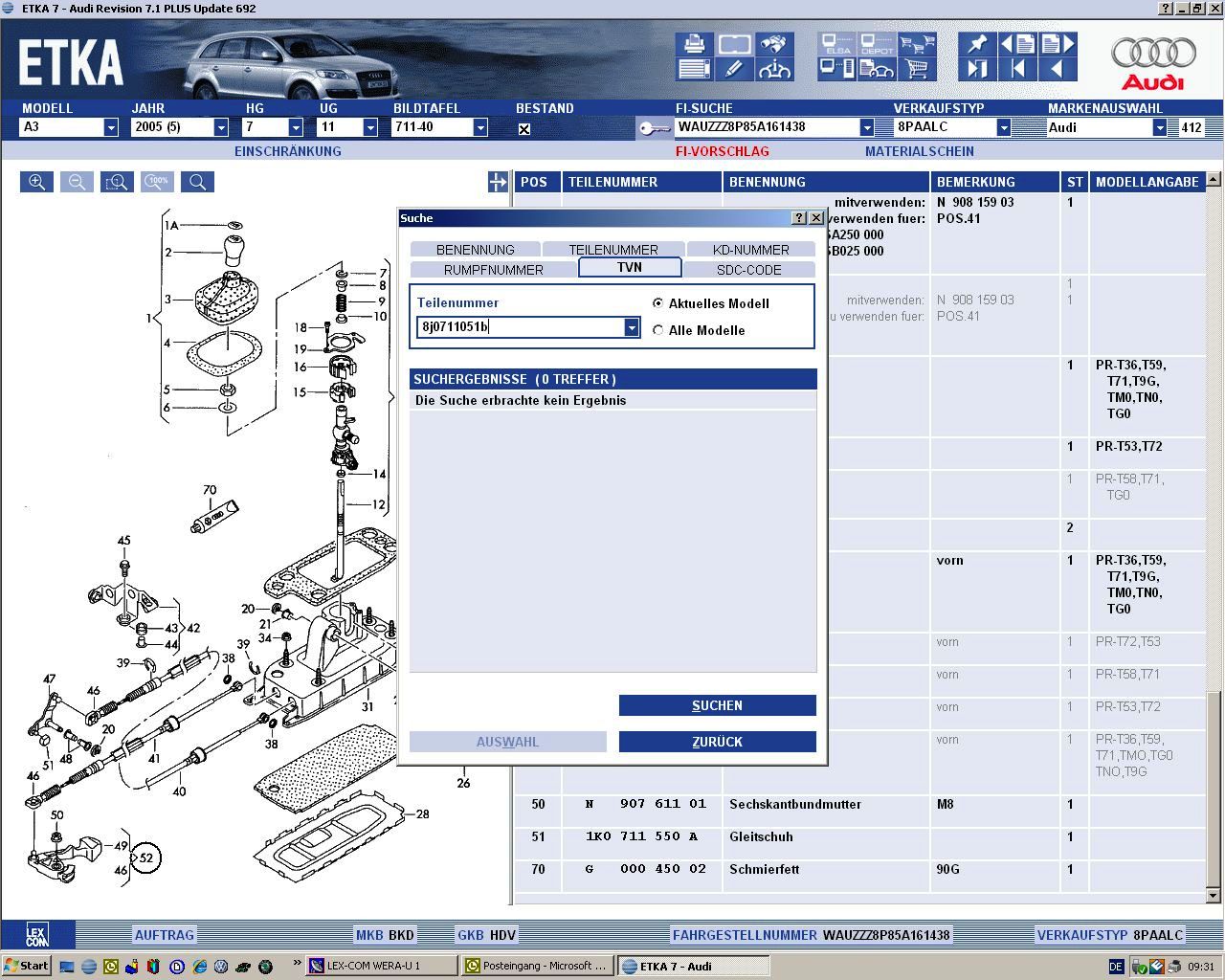Click the ZURÜCK button

pos(718,742)
